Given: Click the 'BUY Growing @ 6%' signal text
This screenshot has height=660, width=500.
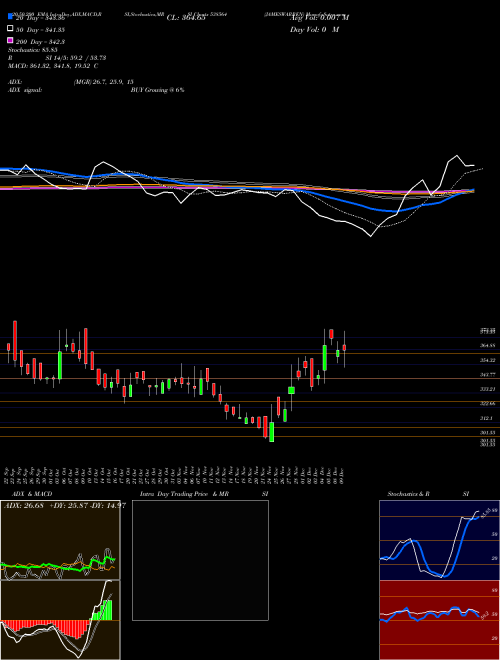Looking at the screenshot, I should [157, 90].
